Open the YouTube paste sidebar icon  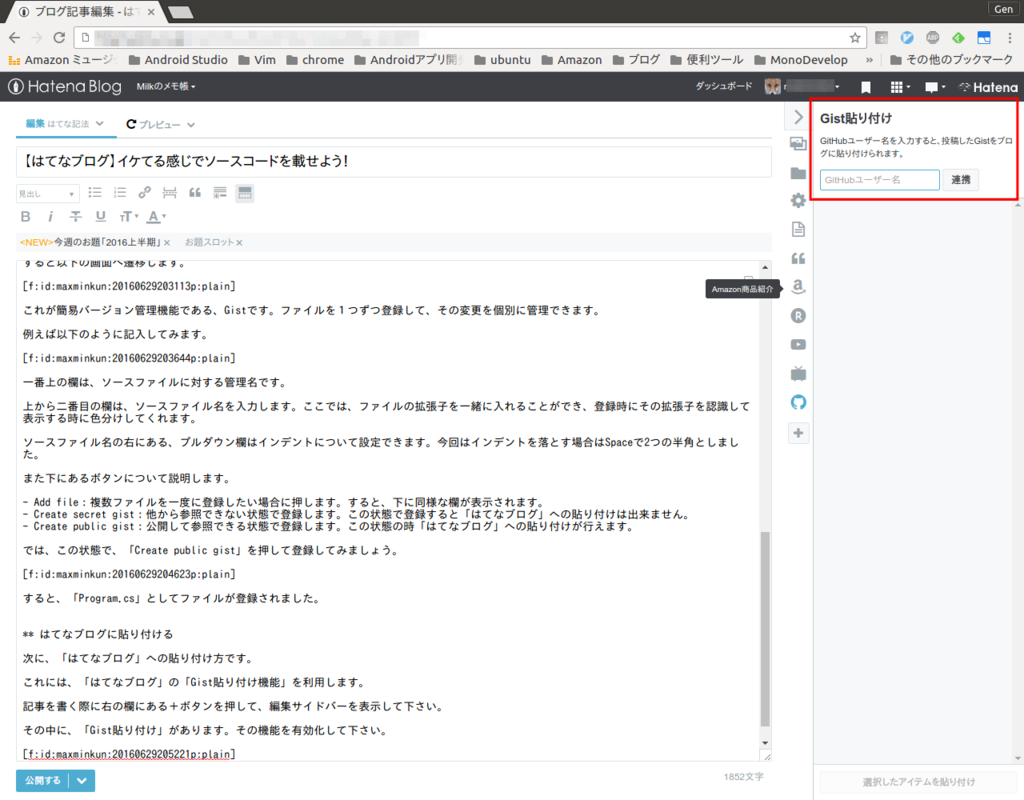pyautogui.click(x=798, y=345)
